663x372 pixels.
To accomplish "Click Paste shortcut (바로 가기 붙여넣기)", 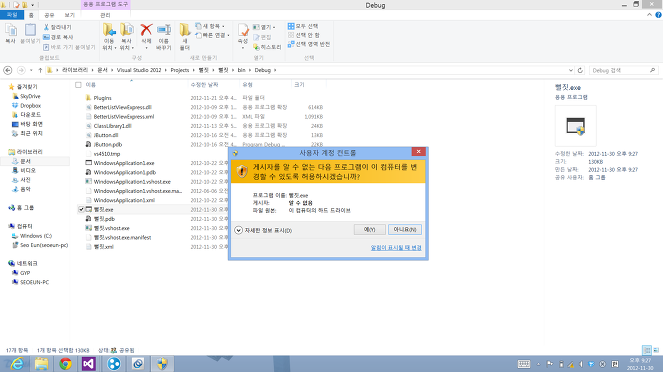I will click(69, 47).
